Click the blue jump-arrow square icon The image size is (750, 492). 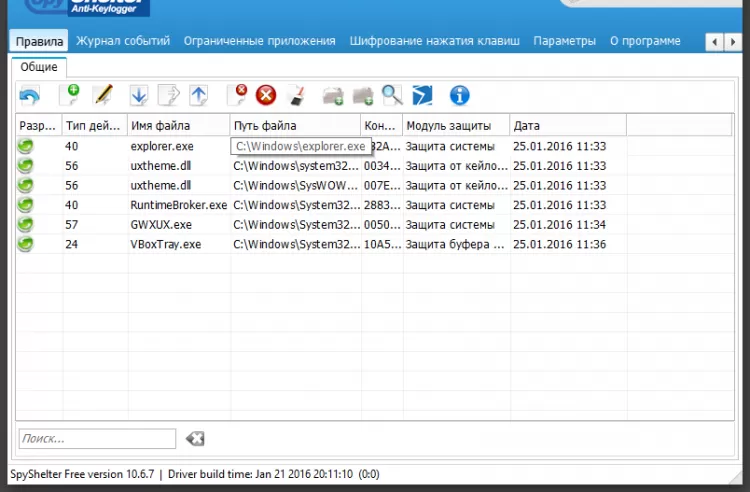[x=422, y=95]
